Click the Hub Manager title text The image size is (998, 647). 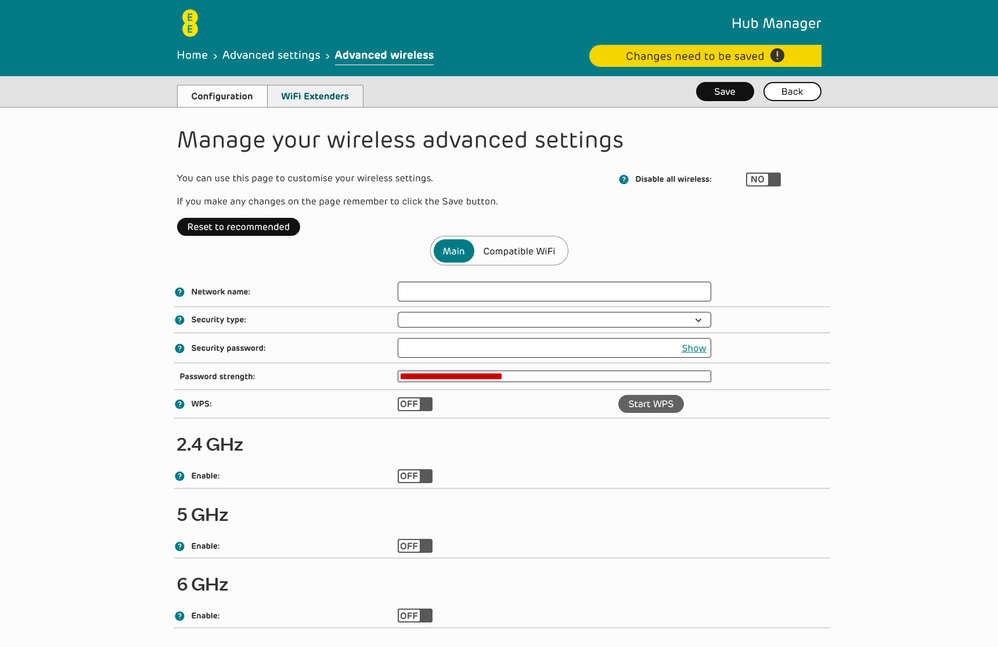pos(776,24)
